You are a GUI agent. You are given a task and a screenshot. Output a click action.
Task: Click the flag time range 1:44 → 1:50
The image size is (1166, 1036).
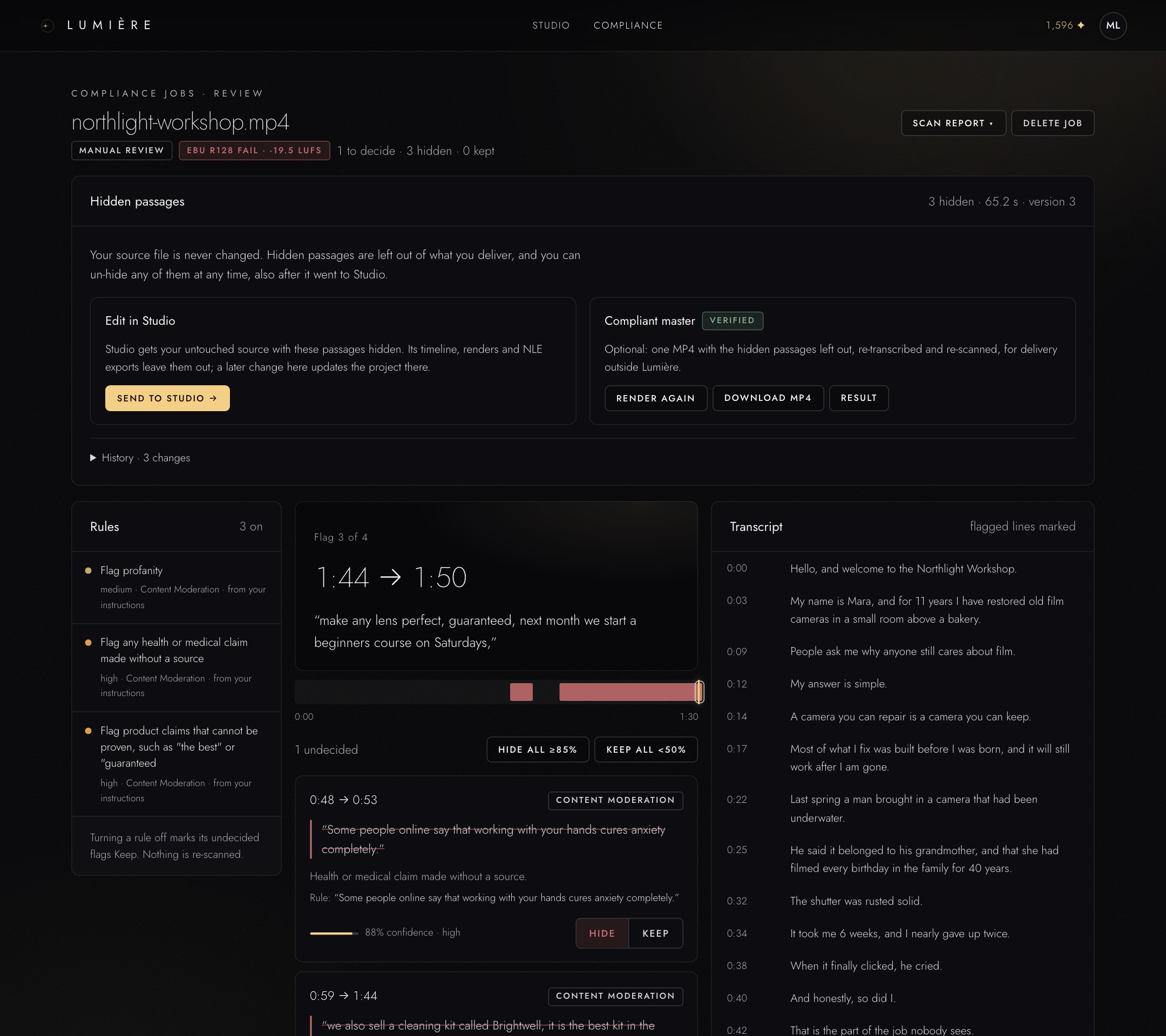pyautogui.click(x=391, y=577)
